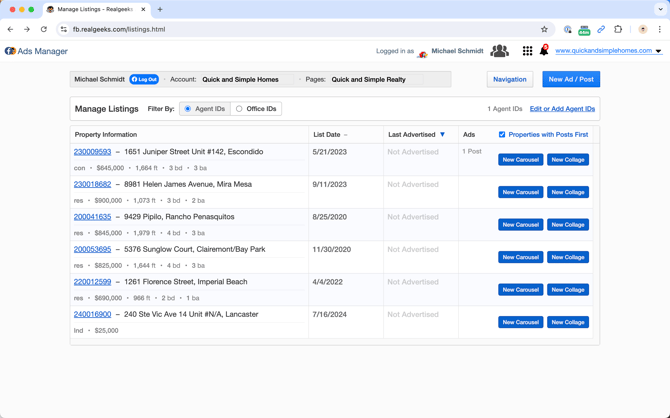670x418 pixels.
Task: Click the Facebook Log Out button
Action: 144,79
